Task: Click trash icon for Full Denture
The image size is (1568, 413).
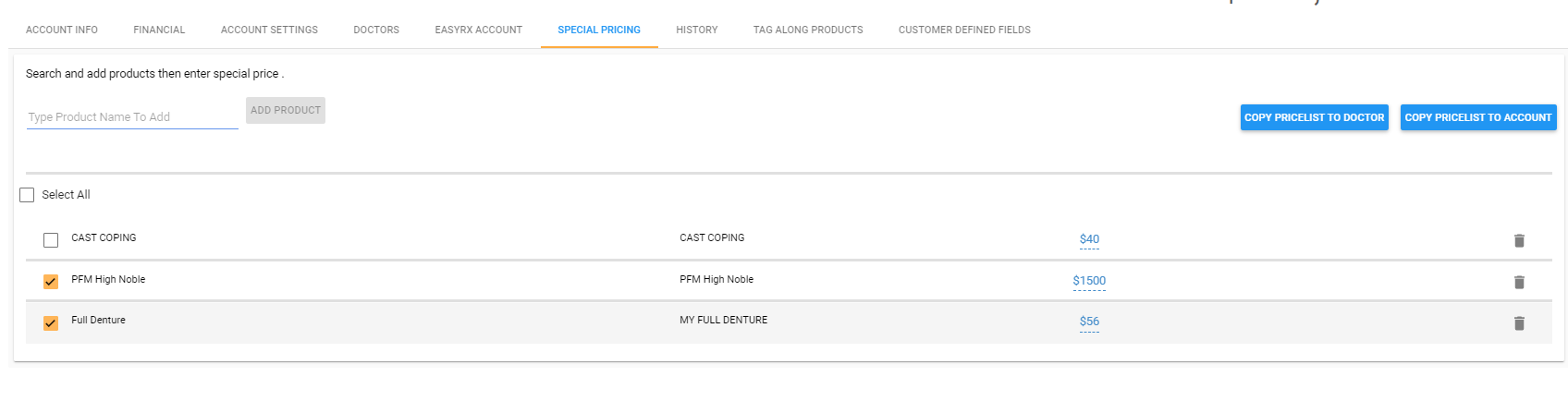Action: point(1518,323)
